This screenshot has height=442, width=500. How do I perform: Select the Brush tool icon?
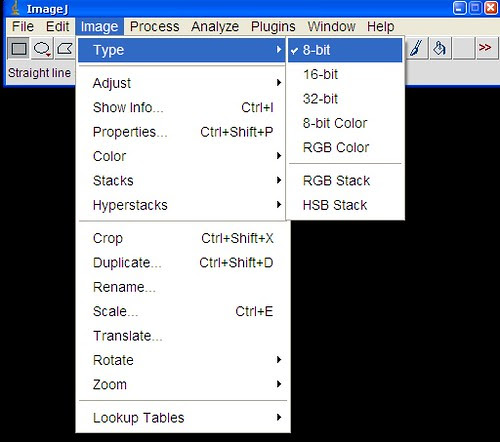416,49
